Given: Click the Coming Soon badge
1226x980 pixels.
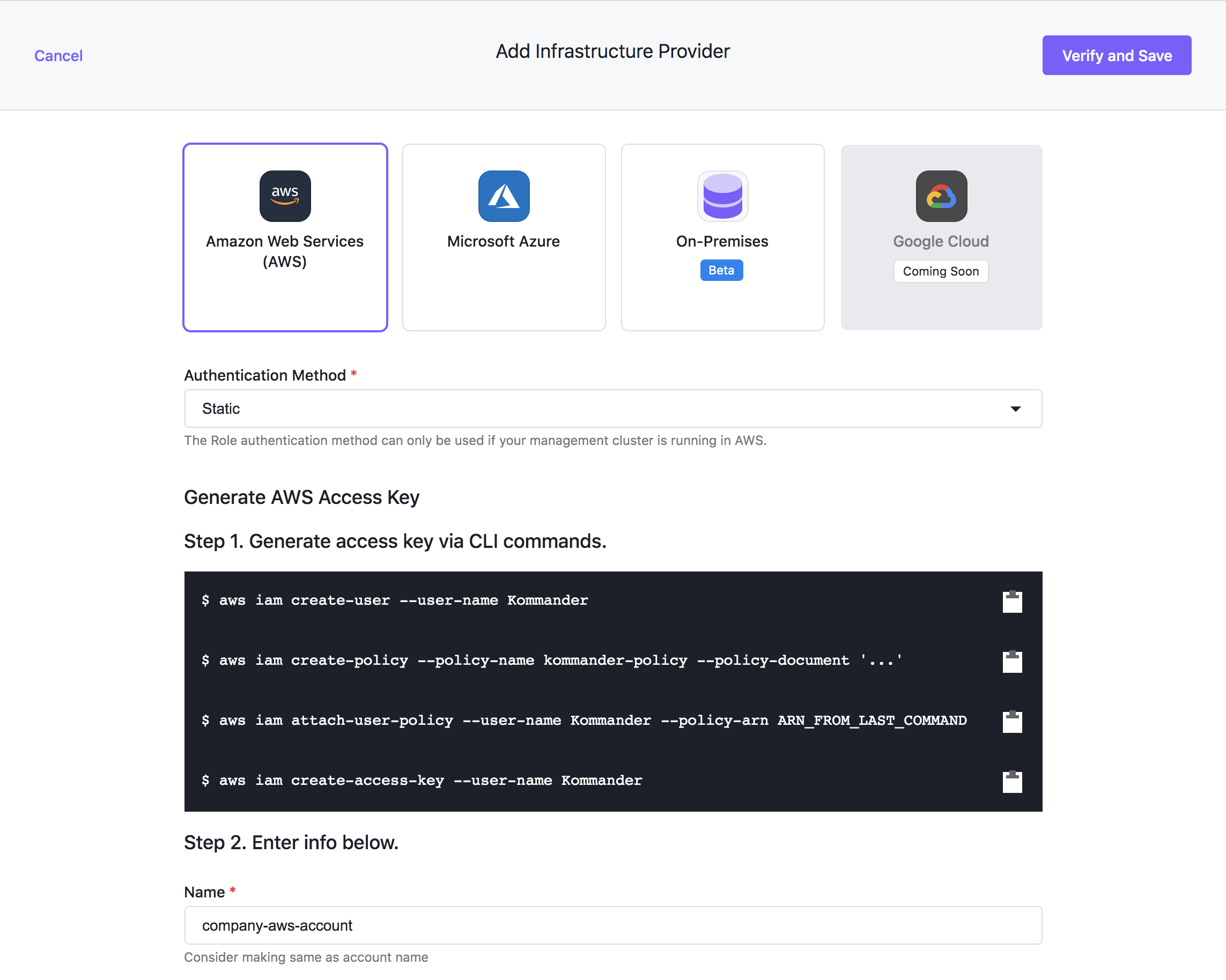Looking at the screenshot, I should click(941, 272).
